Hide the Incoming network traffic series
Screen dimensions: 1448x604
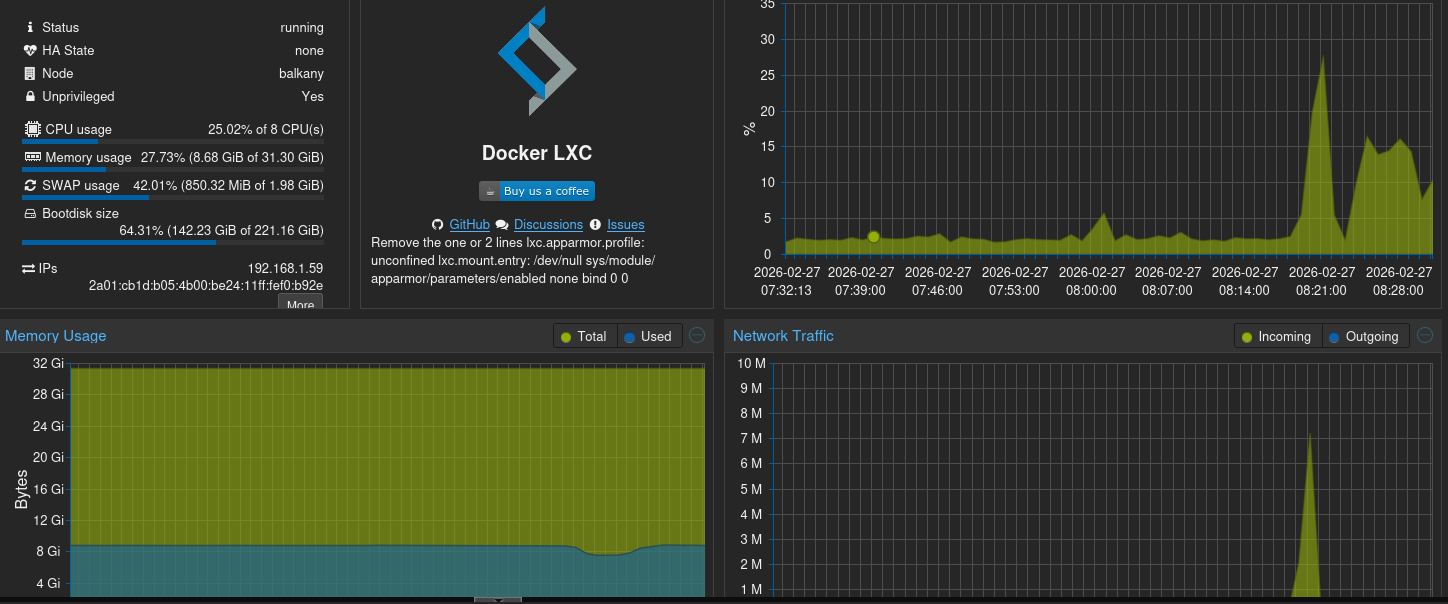click(1277, 337)
